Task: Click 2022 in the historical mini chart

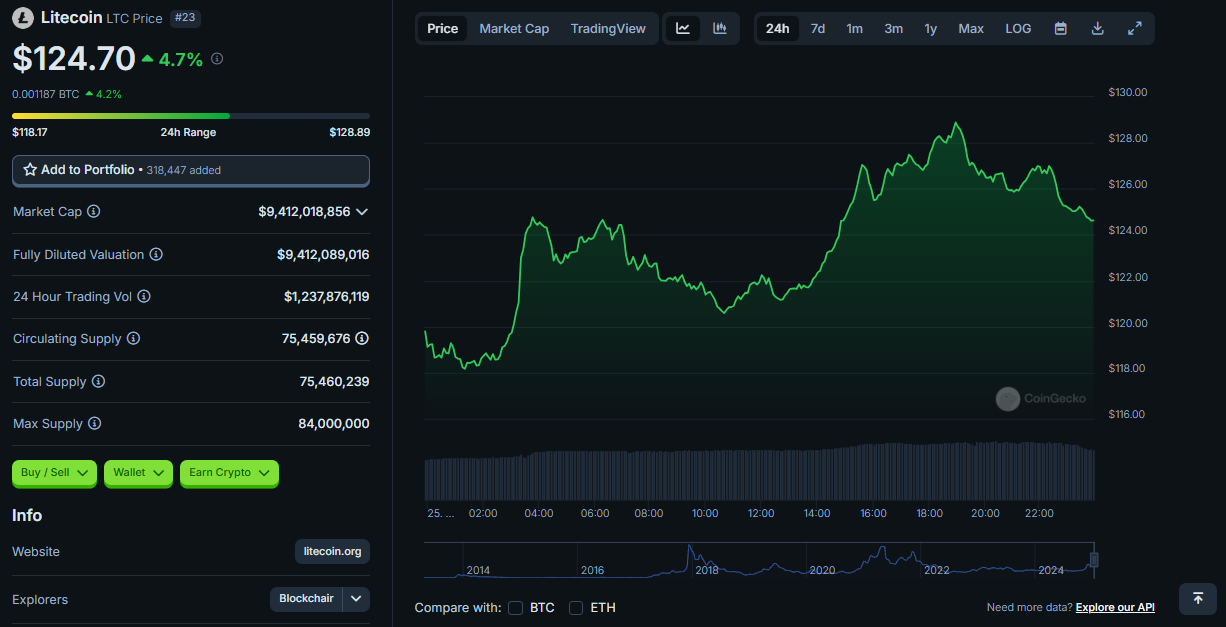Action: coord(937,570)
